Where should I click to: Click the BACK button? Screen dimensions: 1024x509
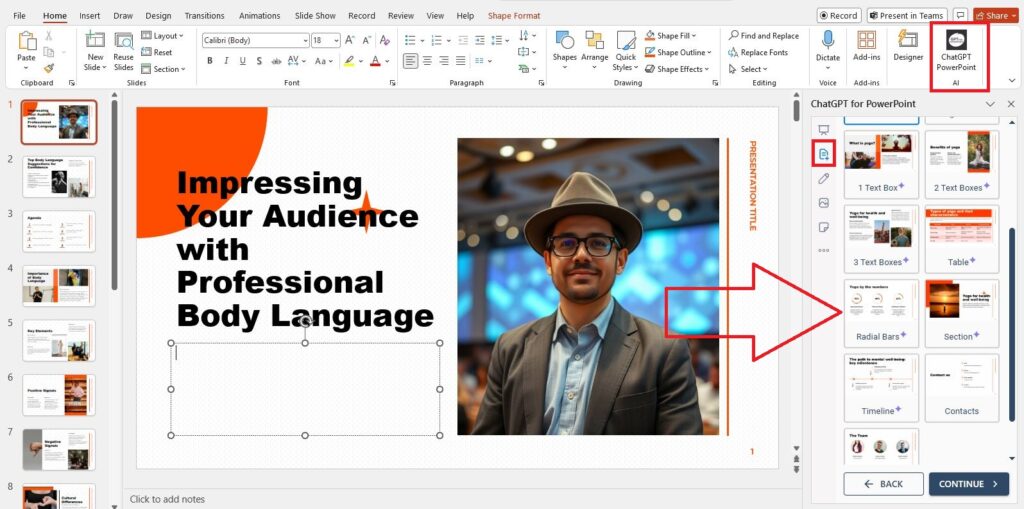point(883,484)
